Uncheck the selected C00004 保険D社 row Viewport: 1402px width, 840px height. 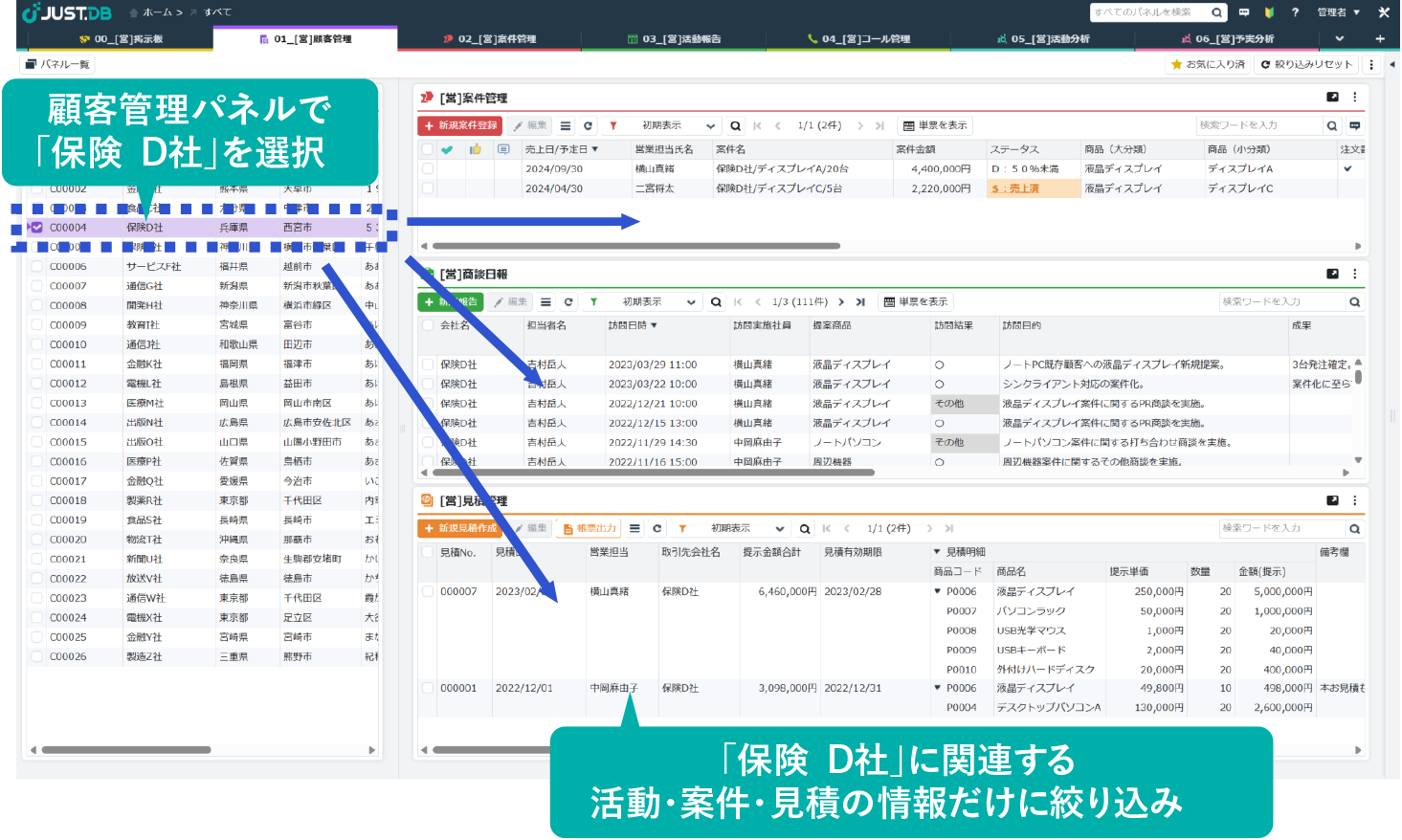pyautogui.click(x=37, y=228)
